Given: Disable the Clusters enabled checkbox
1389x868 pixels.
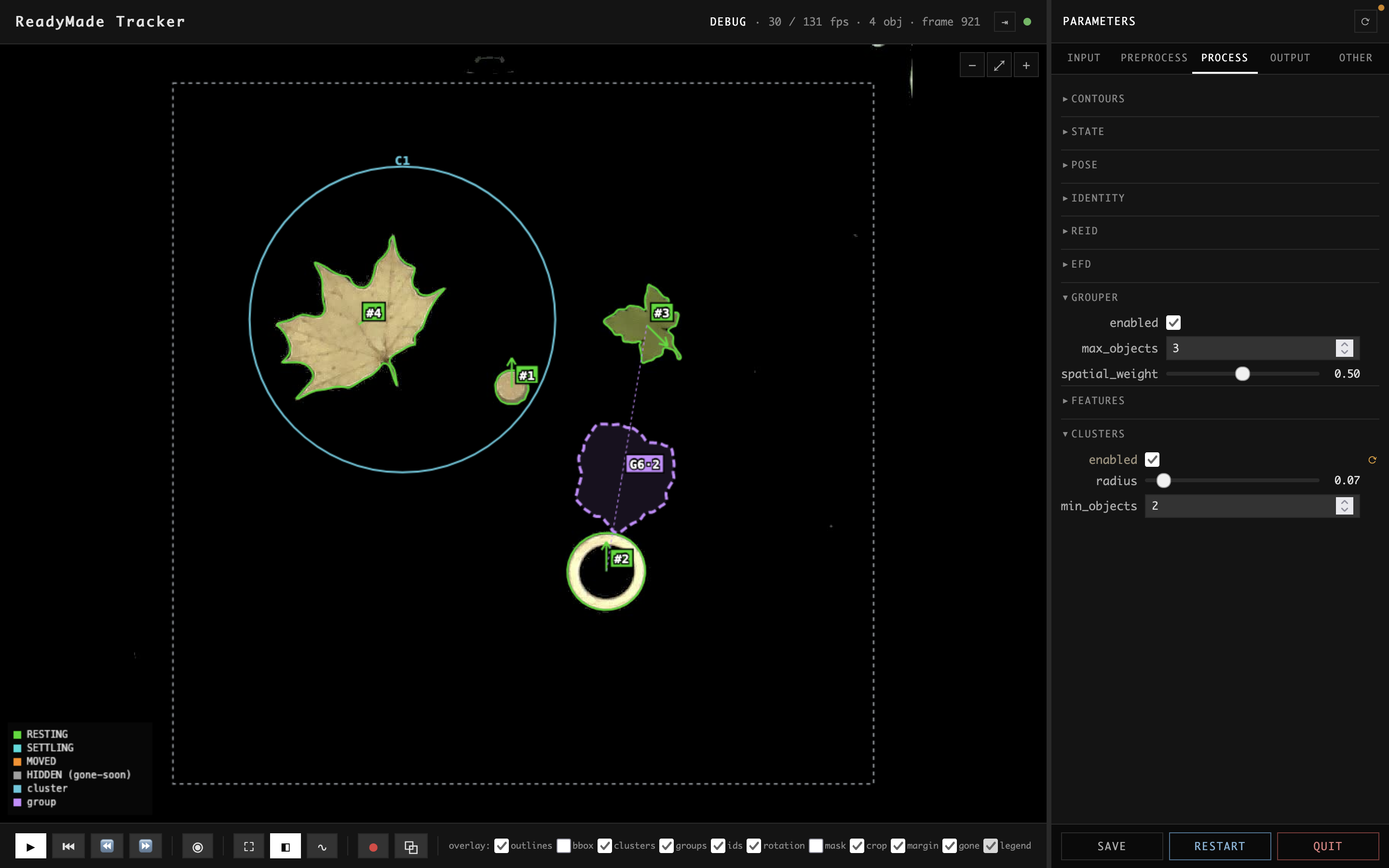Looking at the screenshot, I should pos(1152,459).
